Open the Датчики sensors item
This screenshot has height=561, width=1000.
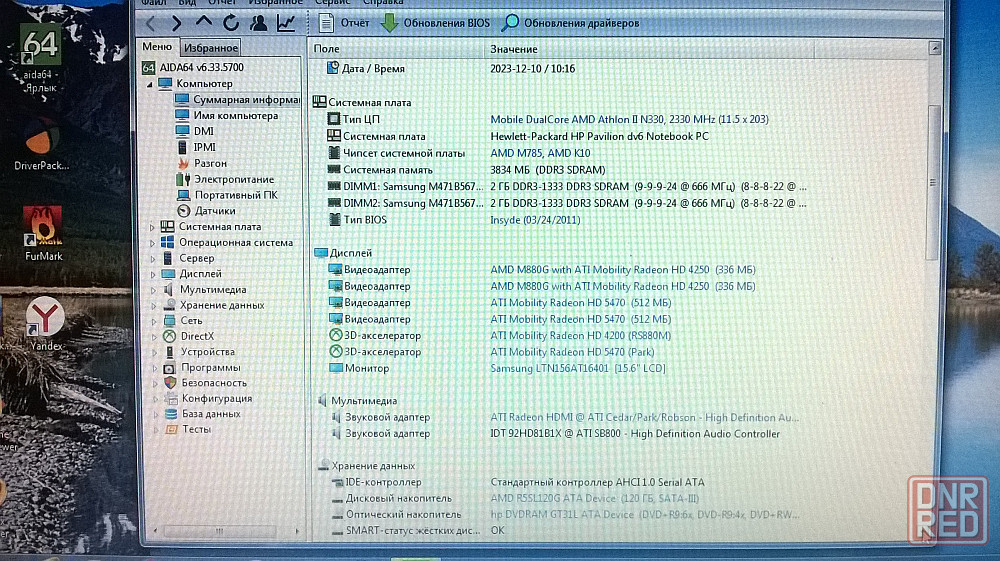tap(206, 210)
